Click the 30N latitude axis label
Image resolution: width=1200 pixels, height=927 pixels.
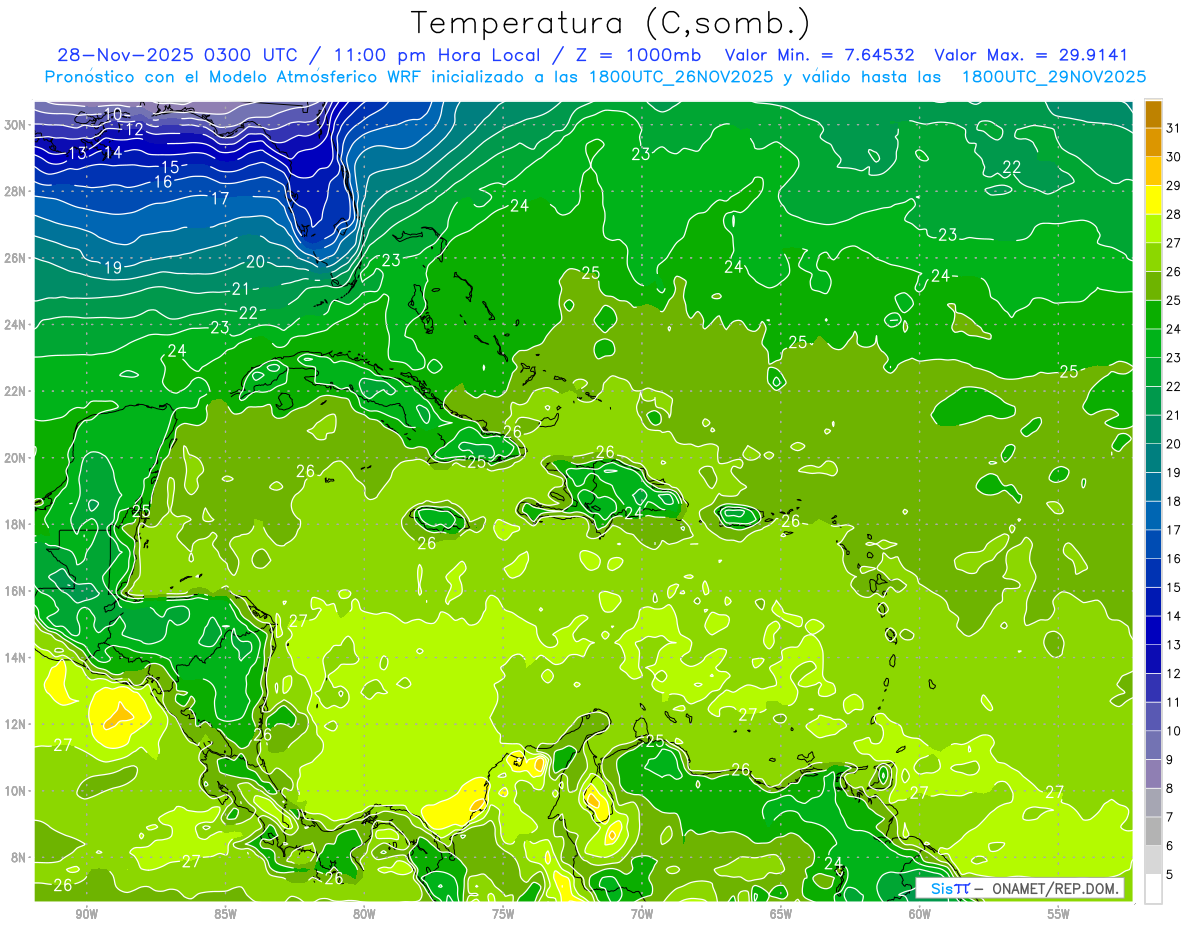tap(16, 125)
